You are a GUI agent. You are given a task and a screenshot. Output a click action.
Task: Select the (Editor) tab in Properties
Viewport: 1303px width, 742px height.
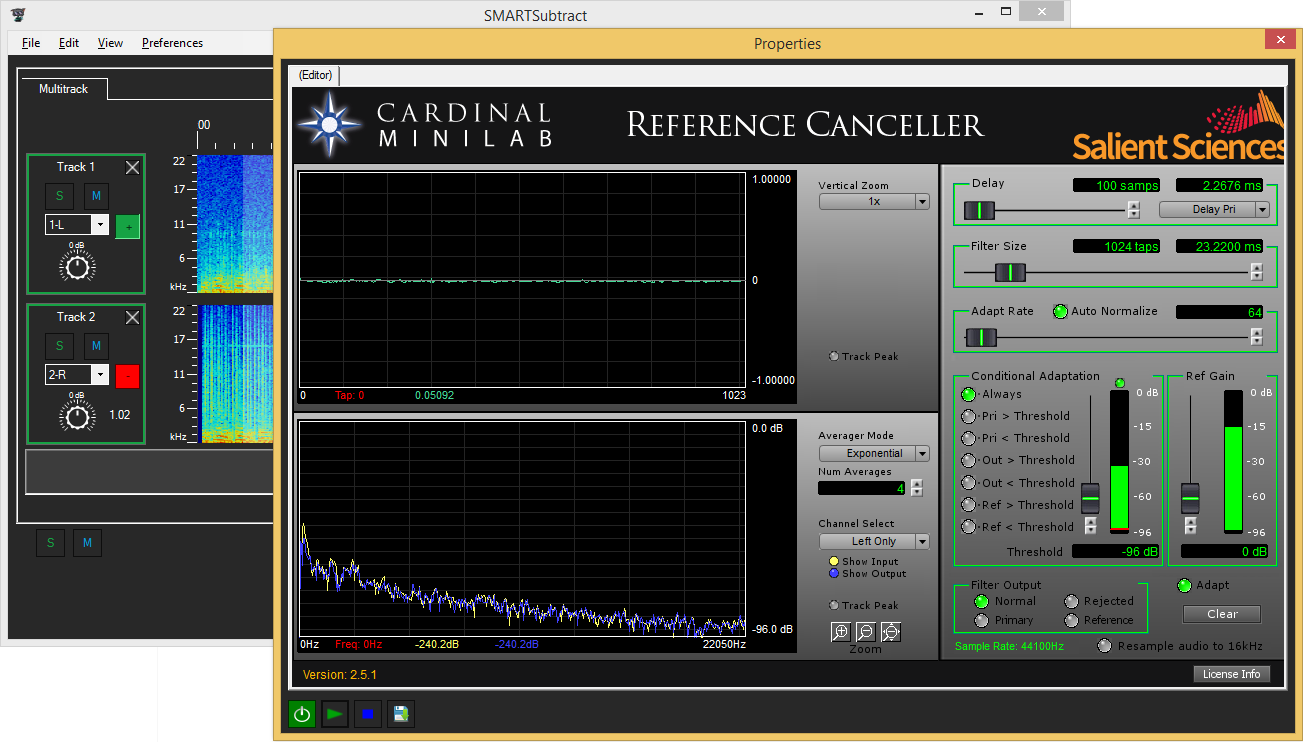[315, 75]
